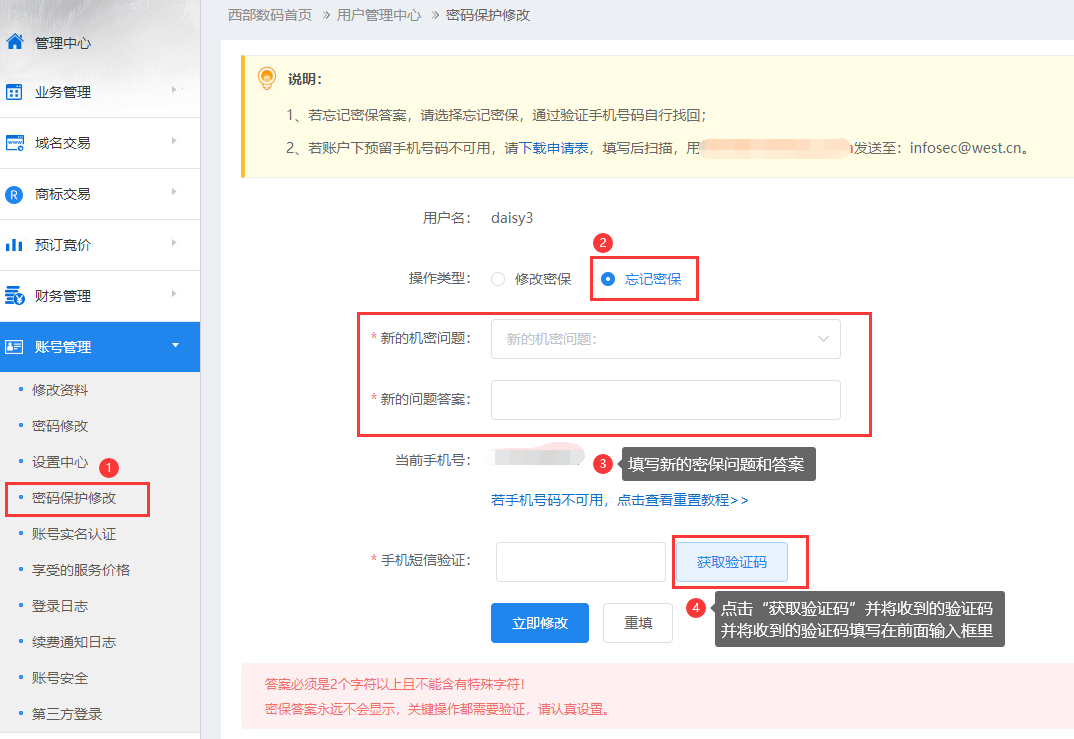
Task: Open 密码保护修改 in the sidebar
Action: tap(74, 498)
